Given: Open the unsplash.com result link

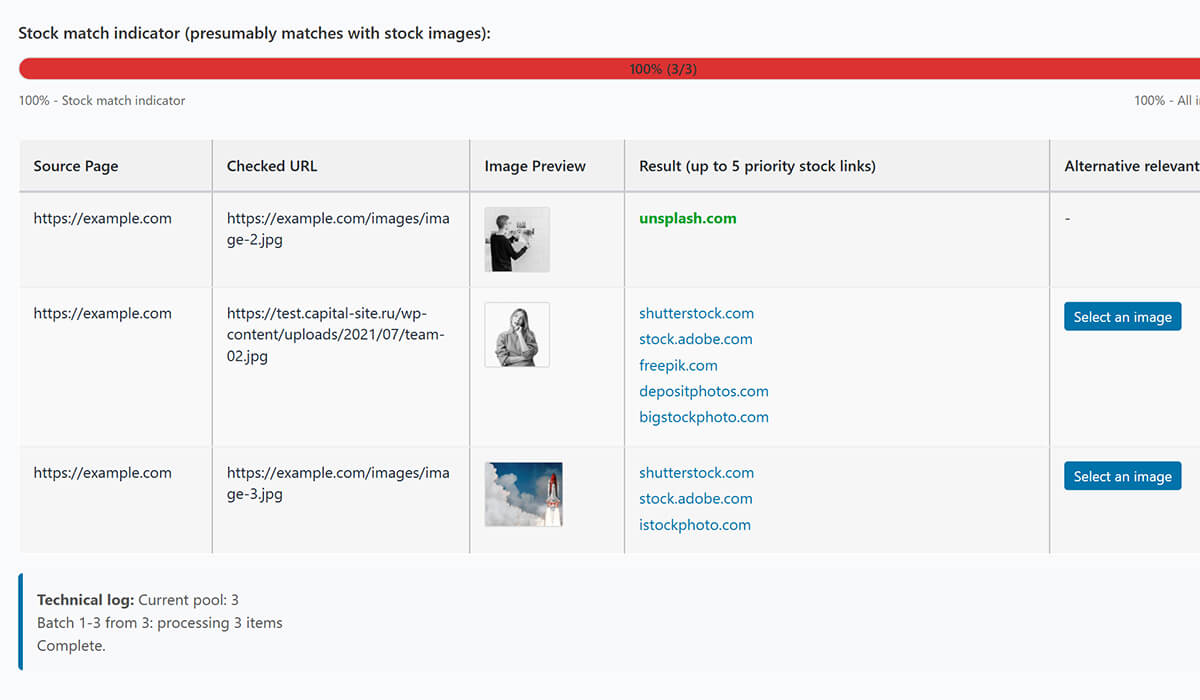Looking at the screenshot, I should 687,219.
